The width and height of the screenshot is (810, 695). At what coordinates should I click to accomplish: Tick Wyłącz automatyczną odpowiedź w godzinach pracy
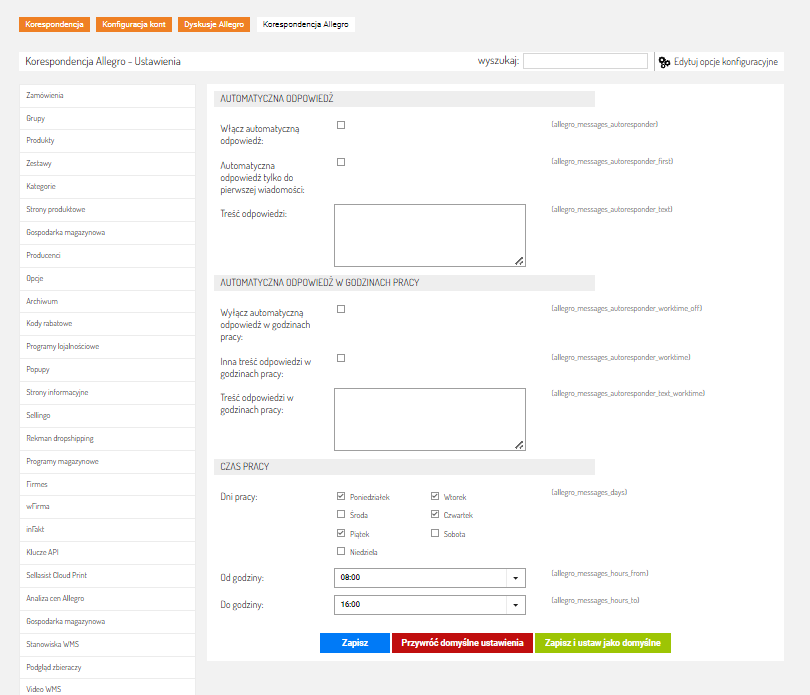341,309
